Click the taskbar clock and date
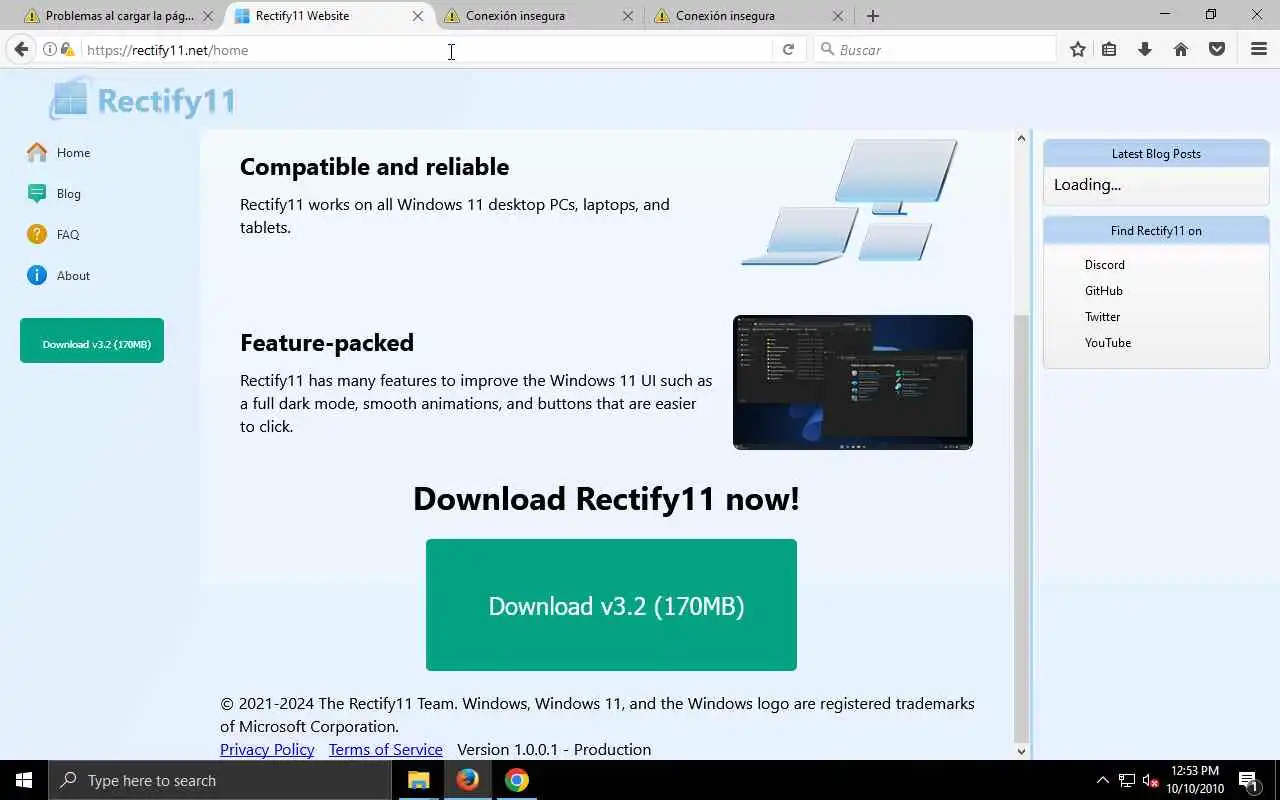 [1194, 780]
